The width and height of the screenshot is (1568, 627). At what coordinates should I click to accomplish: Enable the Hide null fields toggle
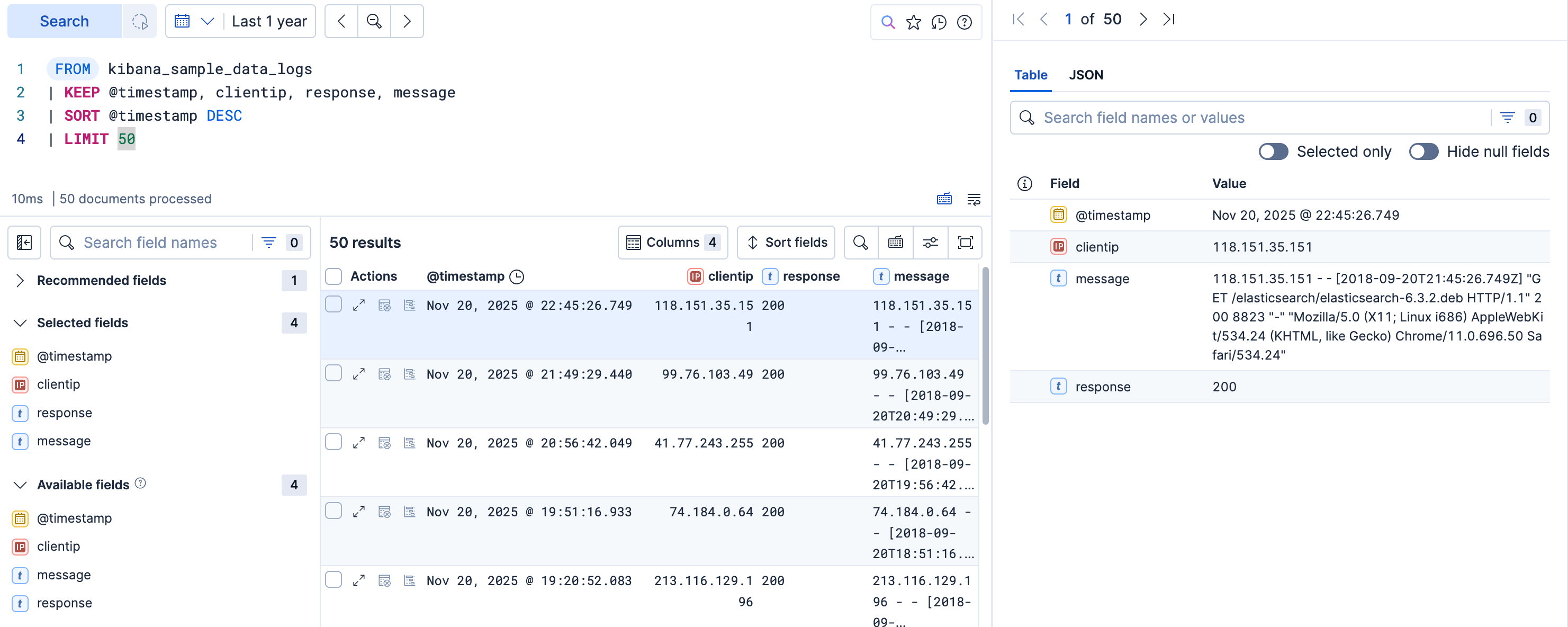(x=1423, y=151)
